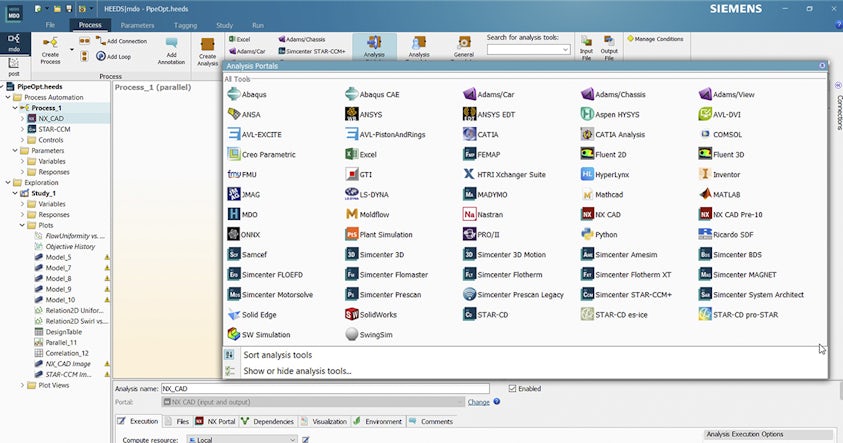The width and height of the screenshot is (843, 443).
Task: Open the Environment tab
Action: (378, 421)
